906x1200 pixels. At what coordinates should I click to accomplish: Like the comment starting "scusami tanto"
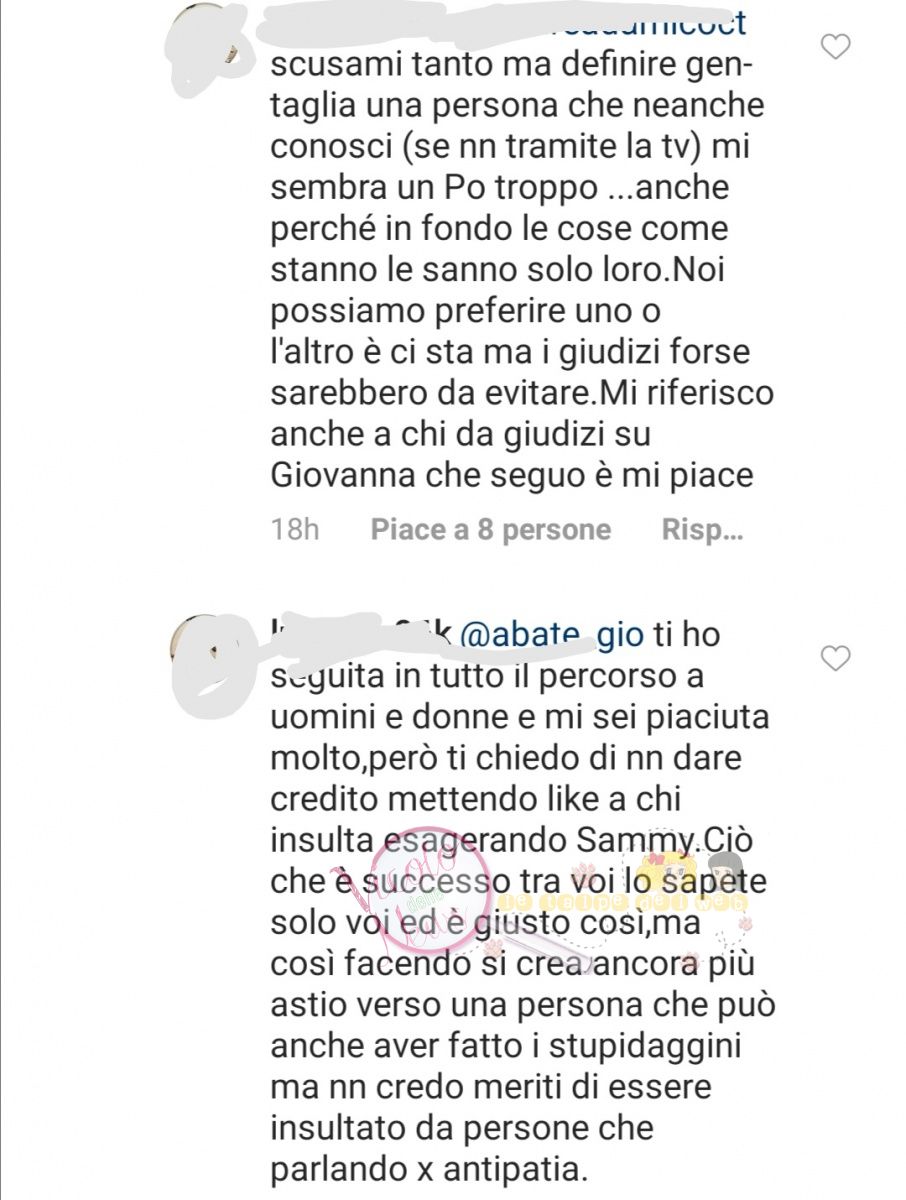835,46
